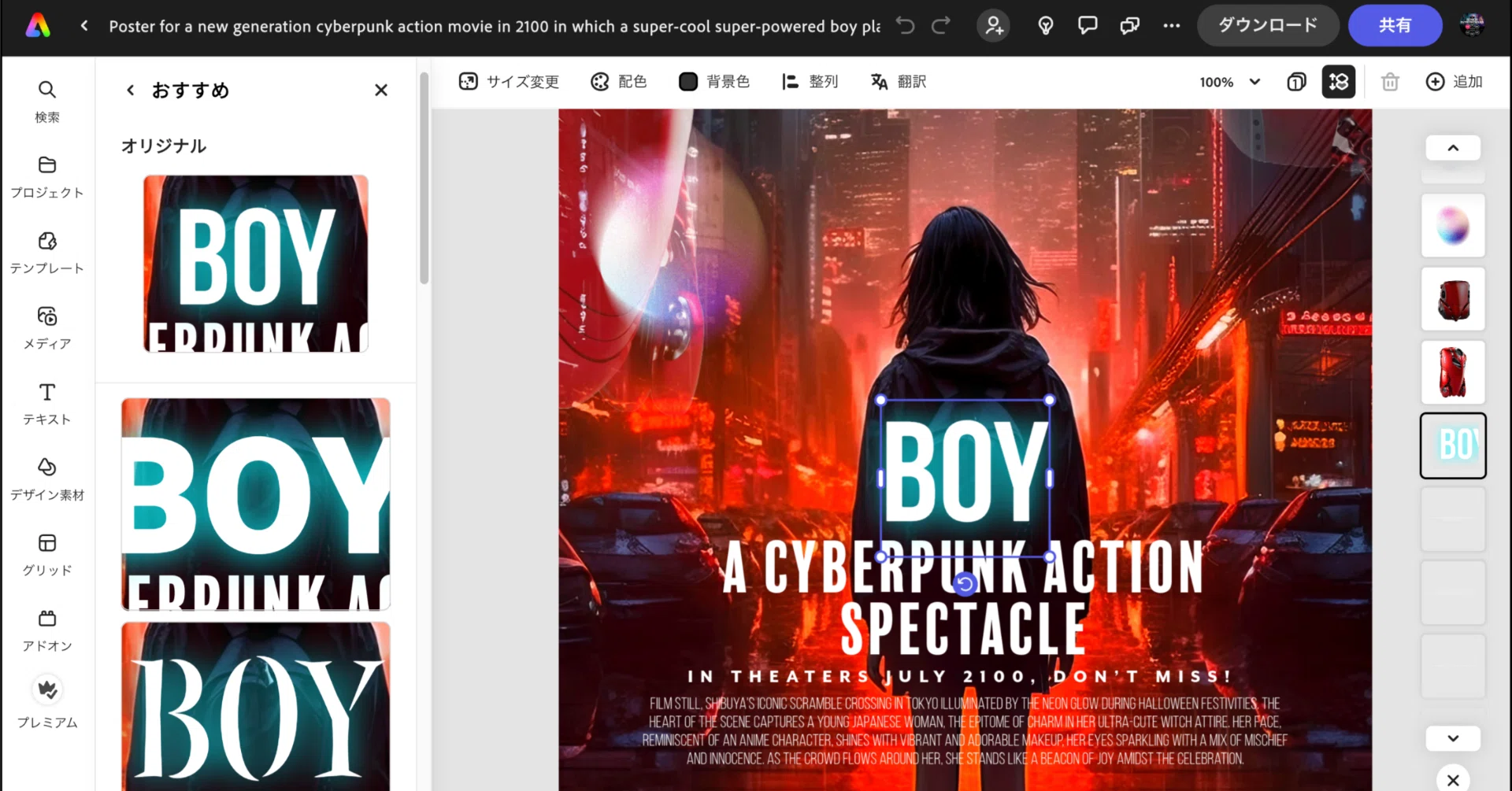The image size is (1512, 791).
Task: Select the Text (テキスト) tool
Action: click(x=47, y=403)
